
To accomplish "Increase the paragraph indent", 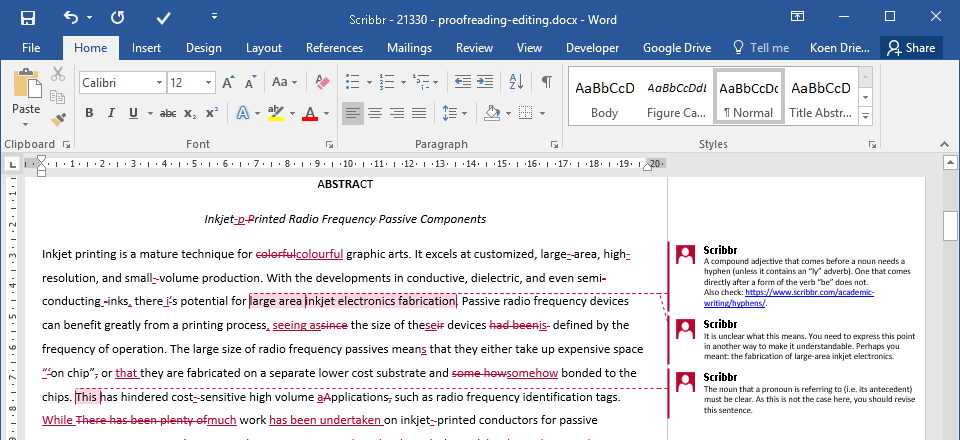I will 487,83.
